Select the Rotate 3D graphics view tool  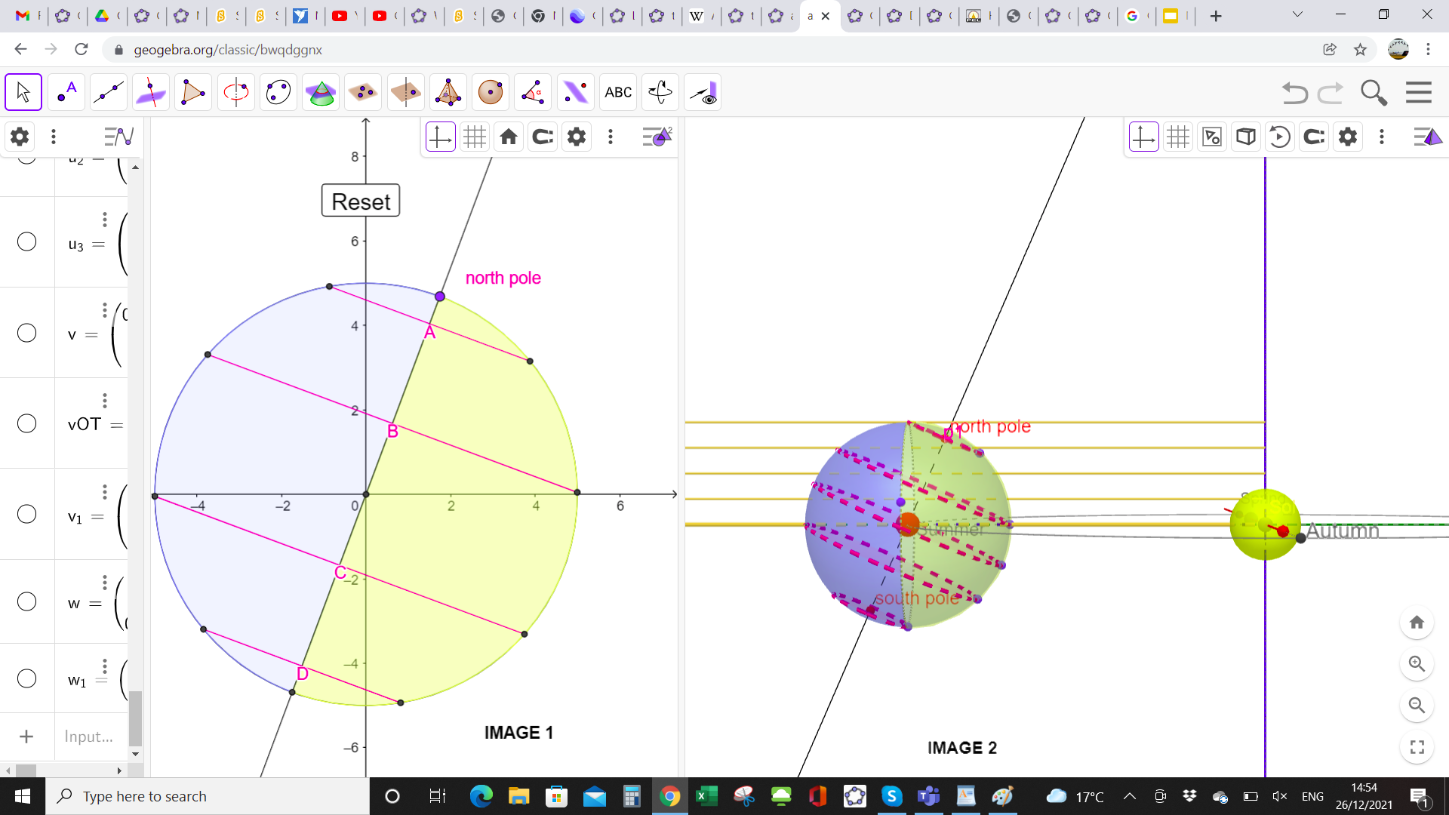click(660, 92)
